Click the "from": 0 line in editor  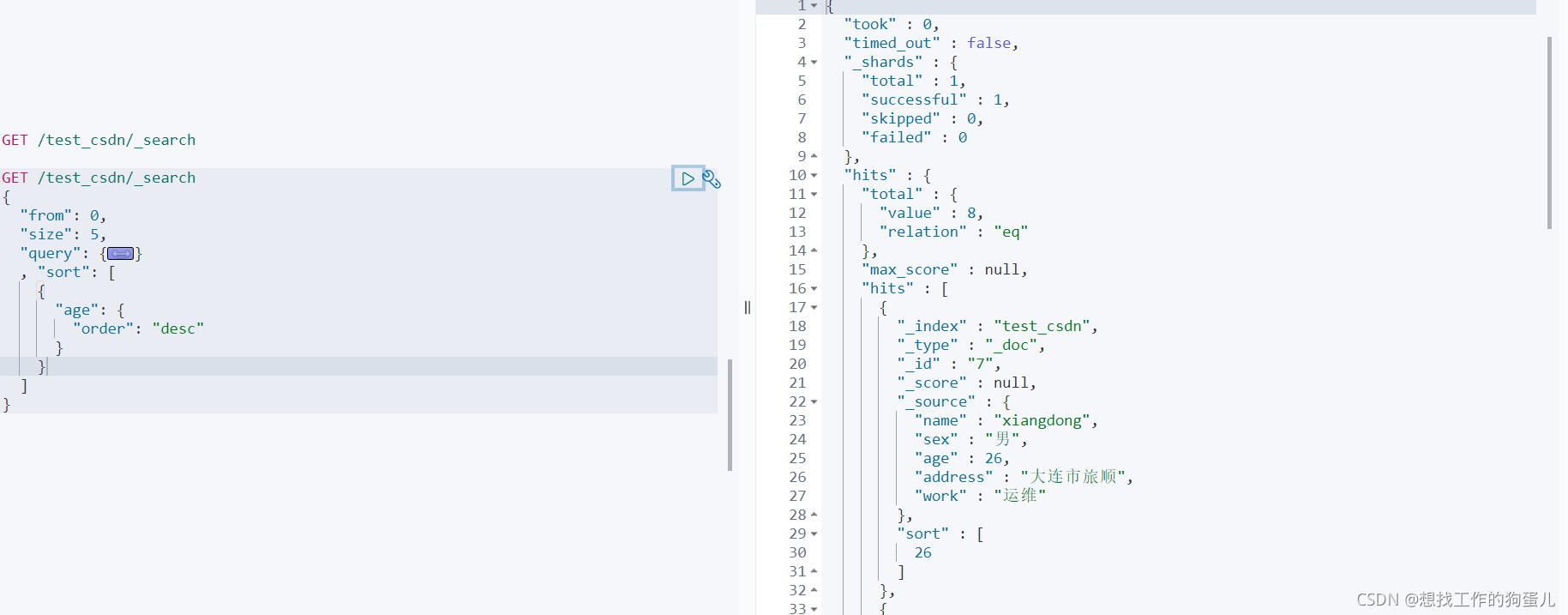click(63, 215)
